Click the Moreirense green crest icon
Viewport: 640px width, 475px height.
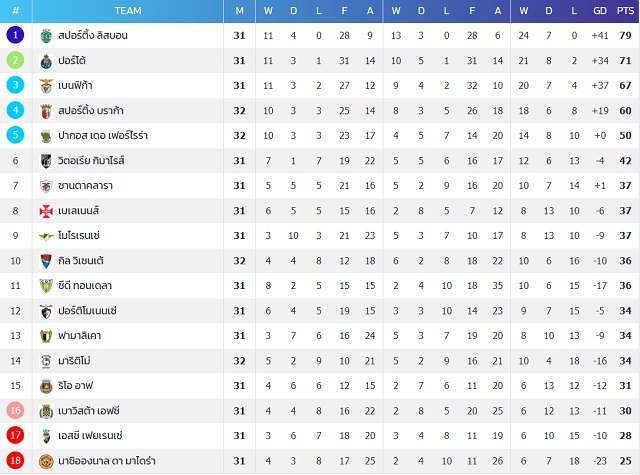(46, 236)
